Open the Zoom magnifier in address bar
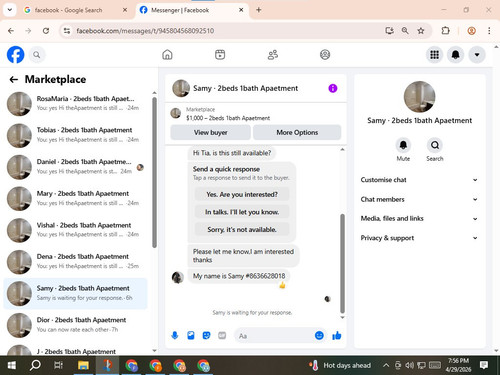 405,31
